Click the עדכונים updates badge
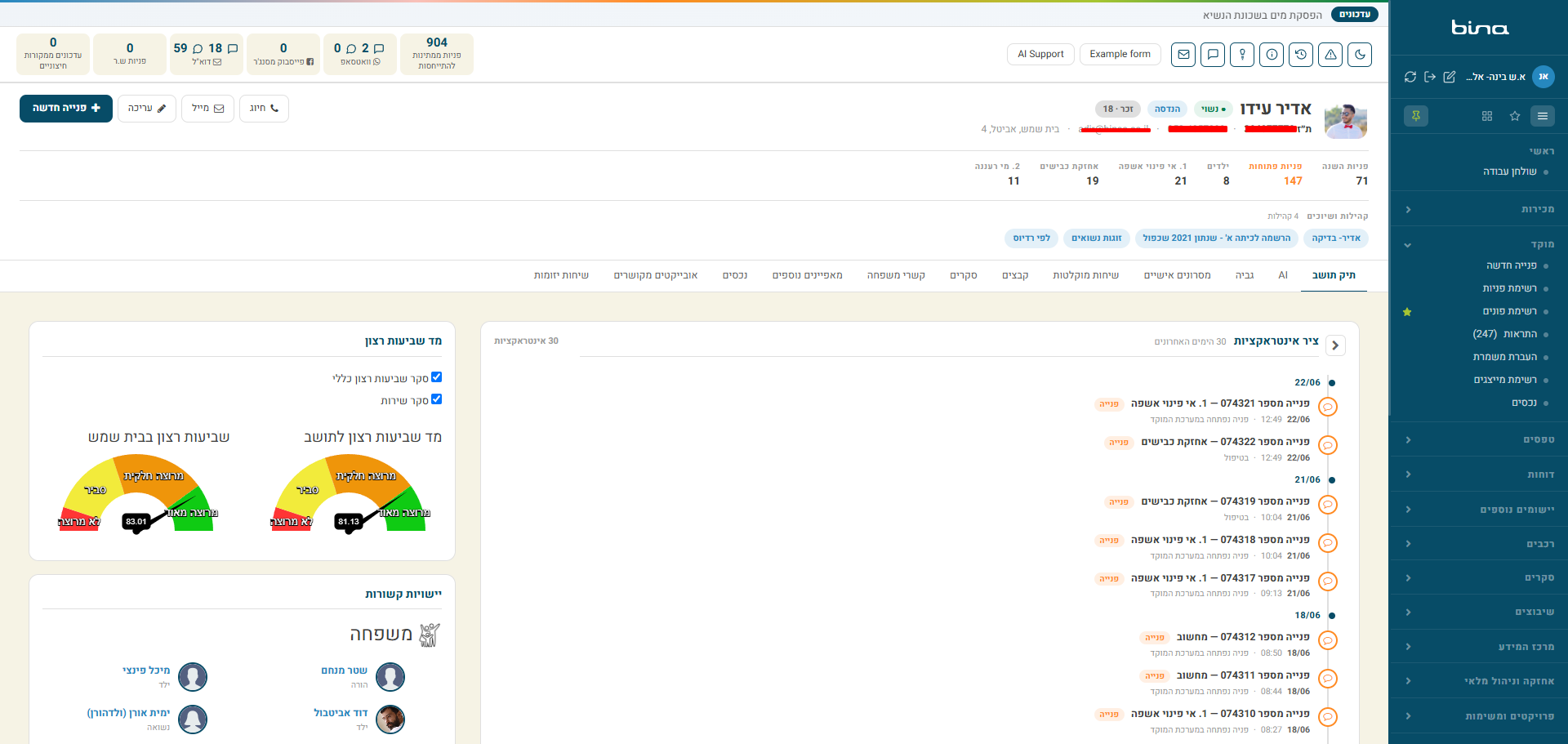The height and width of the screenshot is (744, 1568). 1355,14
